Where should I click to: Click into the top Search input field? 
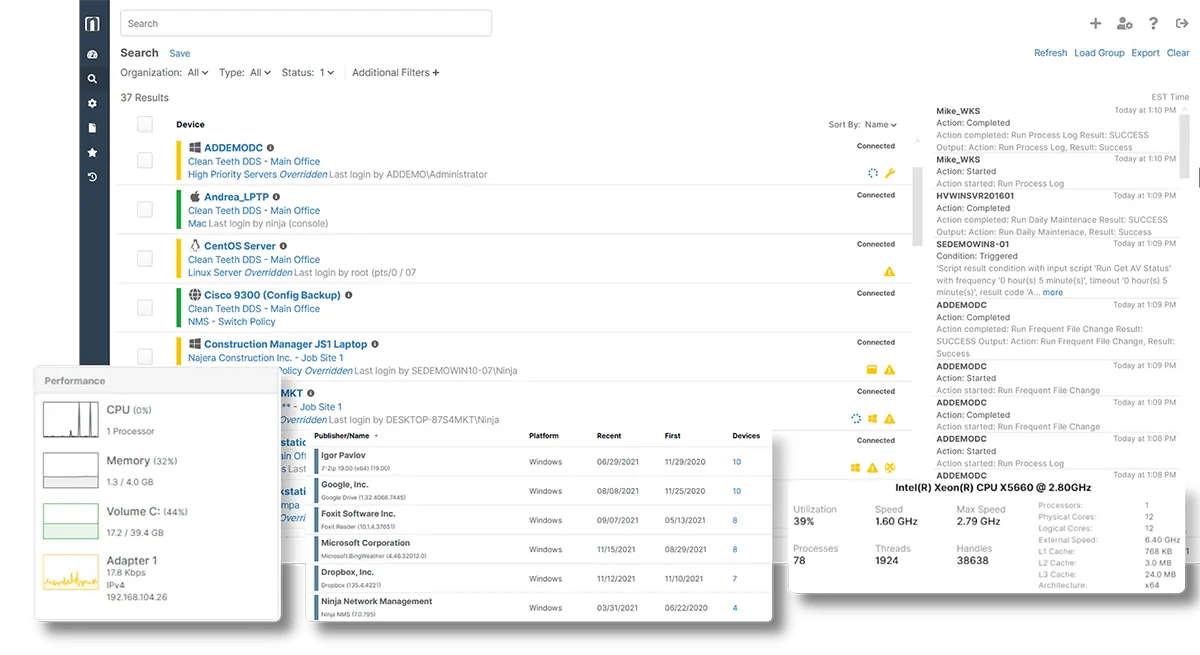pyautogui.click(x=306, y=23)
